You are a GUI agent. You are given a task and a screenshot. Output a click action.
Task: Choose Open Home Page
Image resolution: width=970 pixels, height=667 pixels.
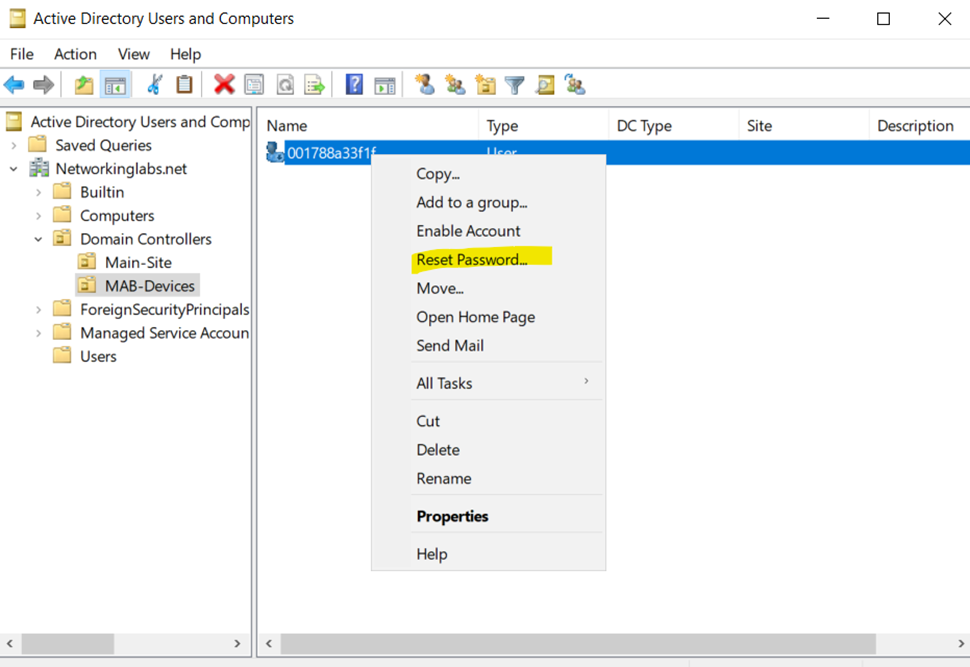[488, 317]
